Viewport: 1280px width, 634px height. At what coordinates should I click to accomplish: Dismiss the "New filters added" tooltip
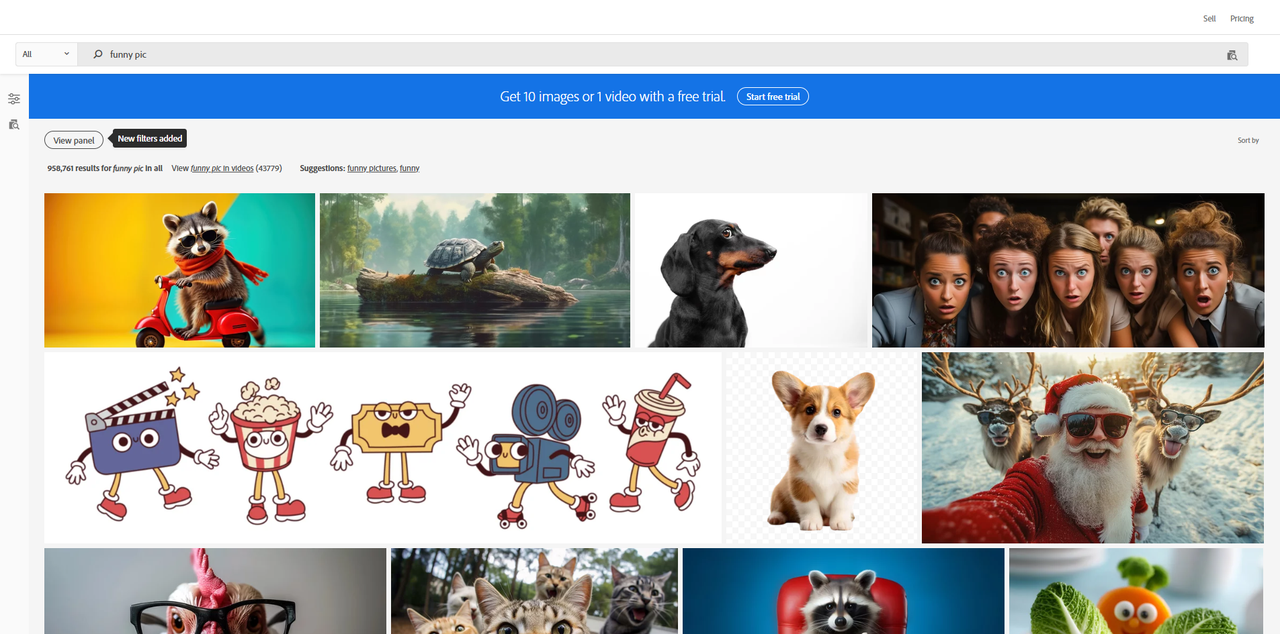tap(148, 138)
